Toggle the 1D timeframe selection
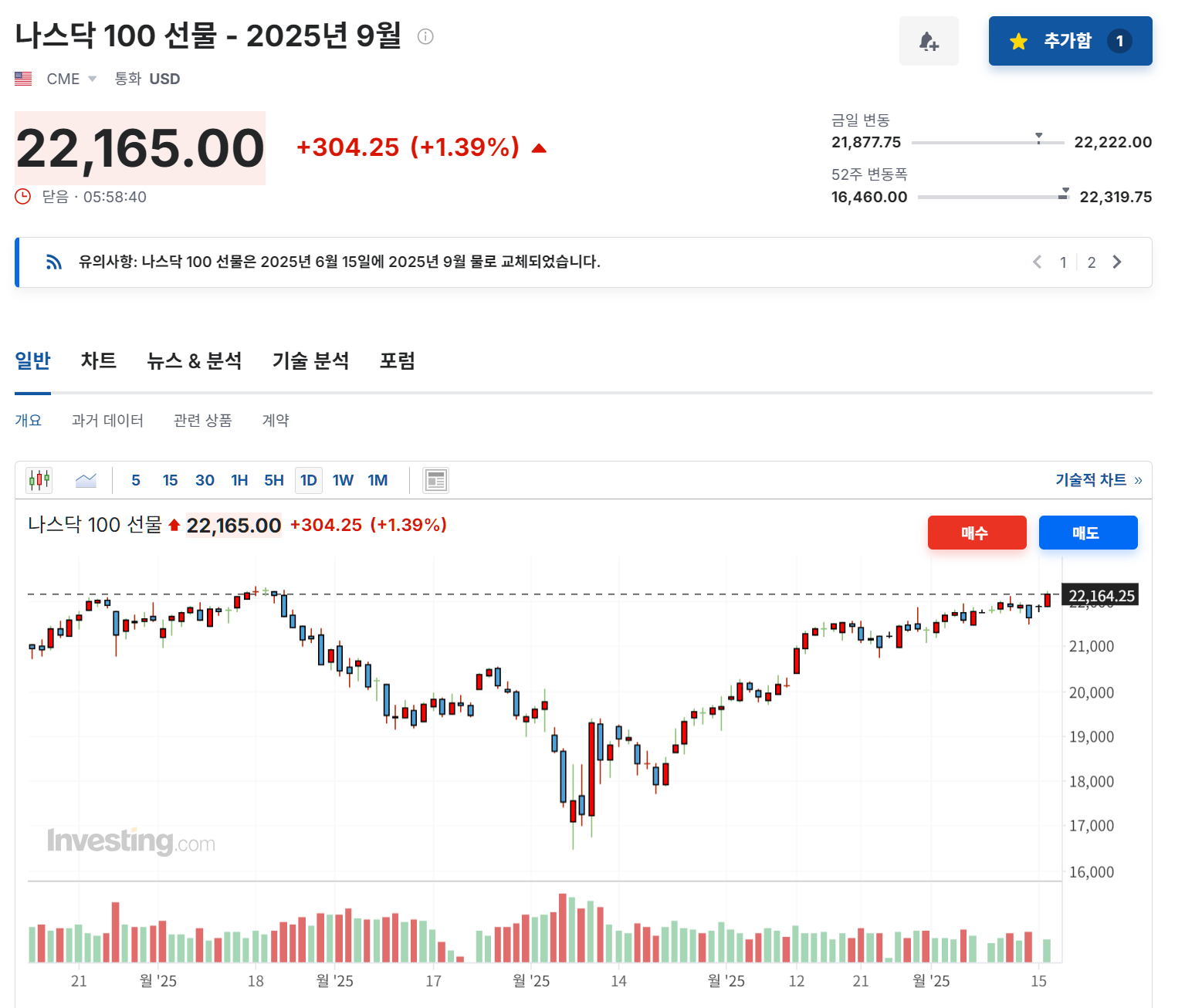This screenshot has width=1185, height=1008. (308, 479)
